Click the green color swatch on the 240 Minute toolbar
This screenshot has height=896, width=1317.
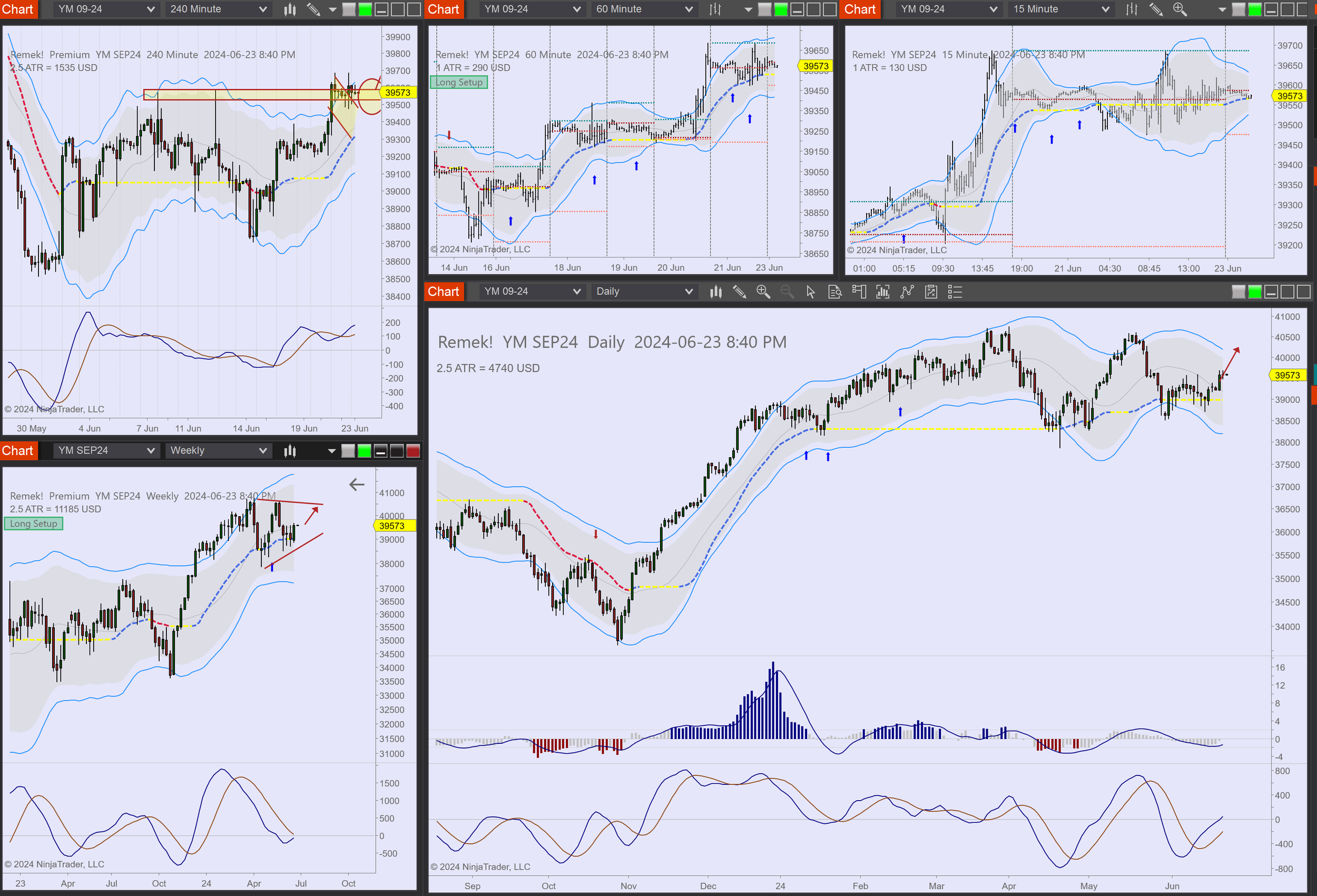[366, 9]
